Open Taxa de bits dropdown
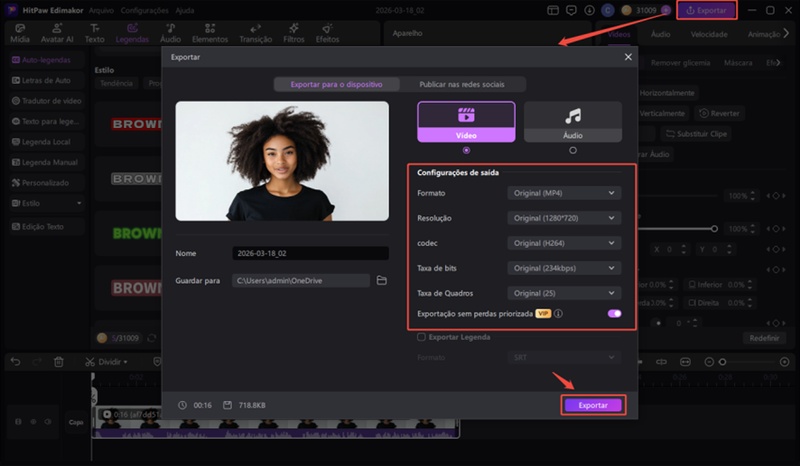Viewport: 800px width, 466px height. (x=564, y=268)
